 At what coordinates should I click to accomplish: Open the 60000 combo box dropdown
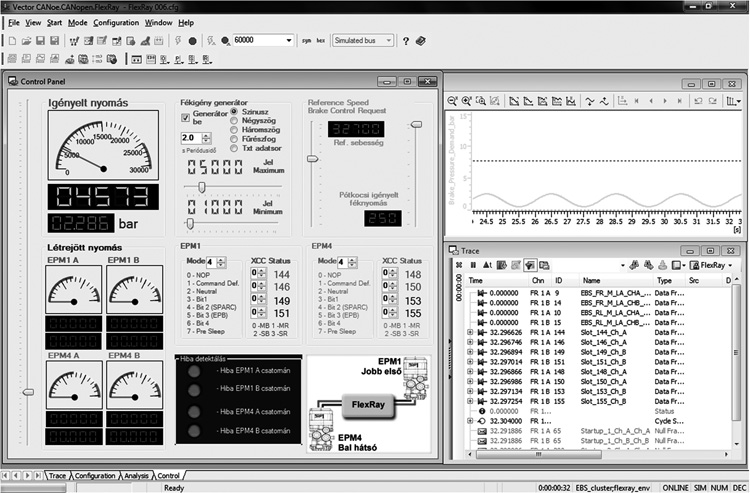(288, 41)
